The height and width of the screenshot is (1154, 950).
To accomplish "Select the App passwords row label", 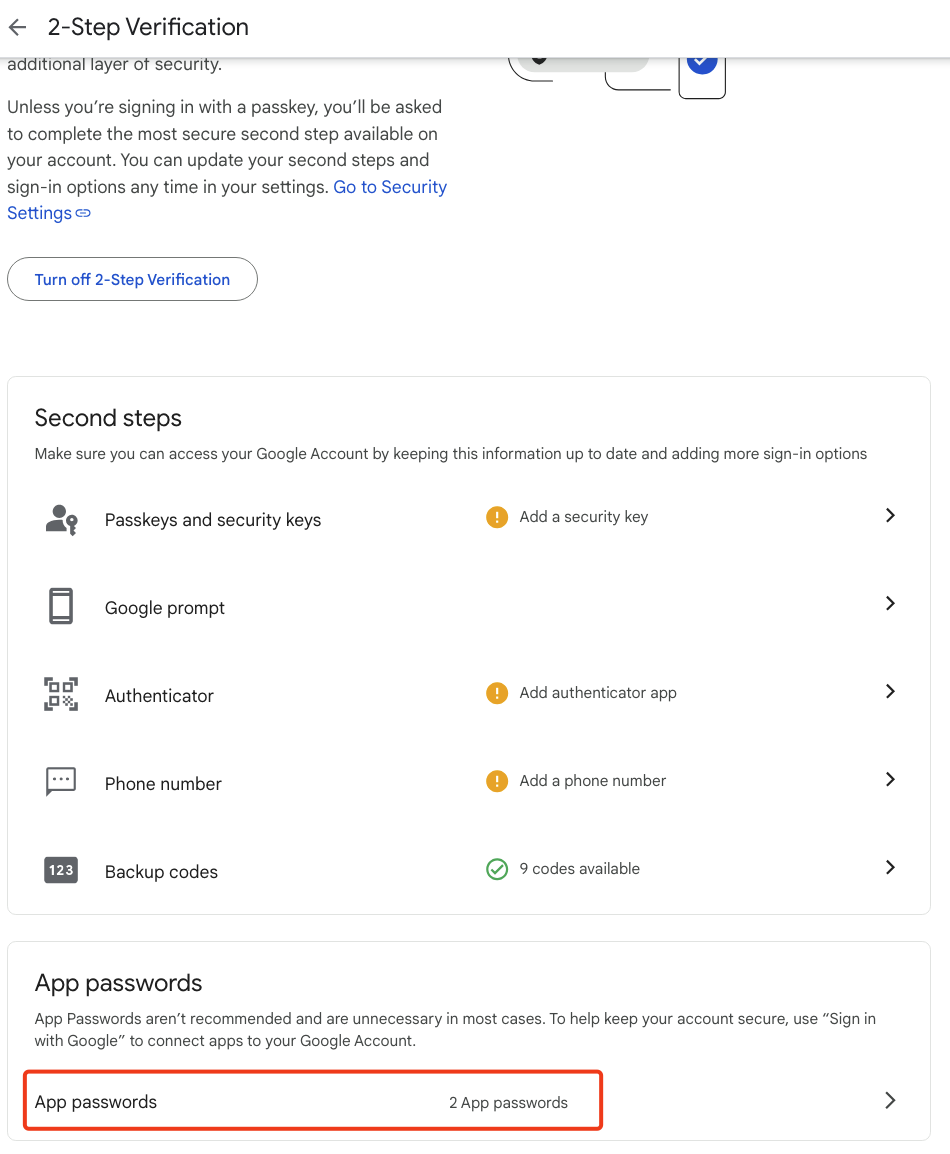I will 96,1102.
